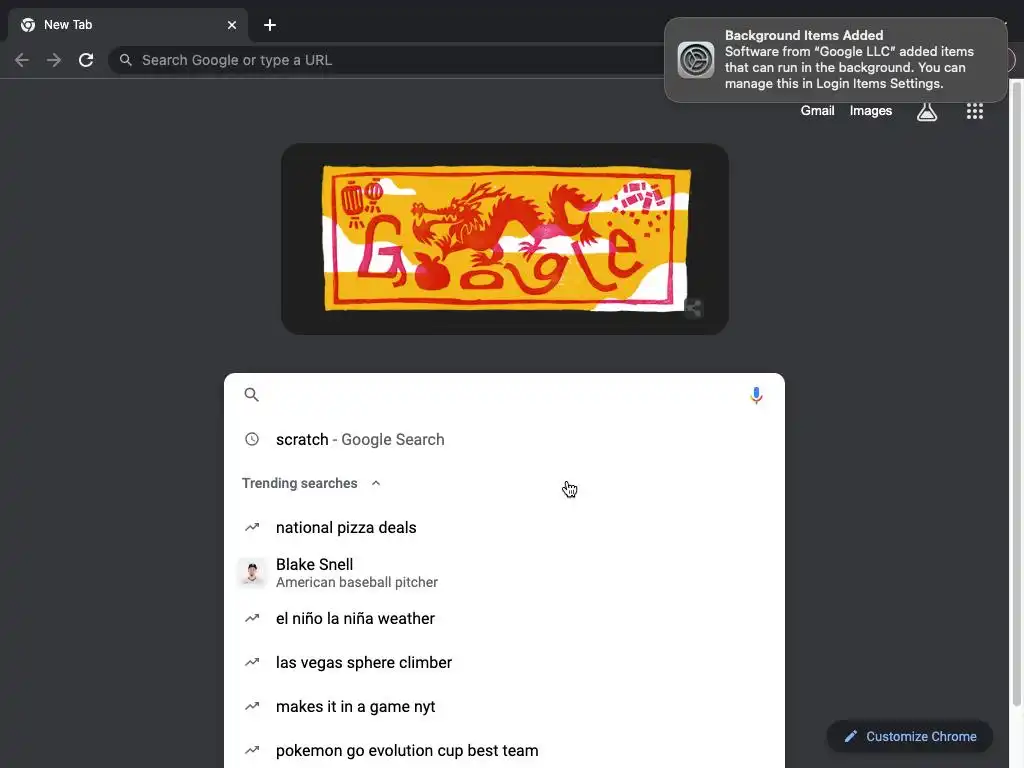This screenshot has width=1024, height=768.
Task: Click the dragon Google Doodle
Action: [x=504, y=238]
